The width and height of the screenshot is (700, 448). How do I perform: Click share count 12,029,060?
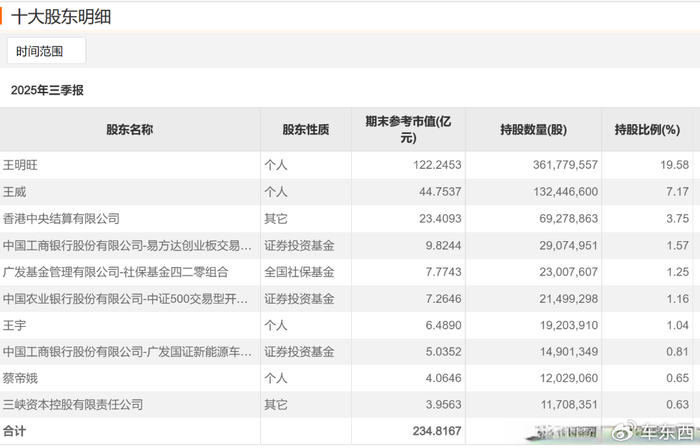click(x=569, y=378)
